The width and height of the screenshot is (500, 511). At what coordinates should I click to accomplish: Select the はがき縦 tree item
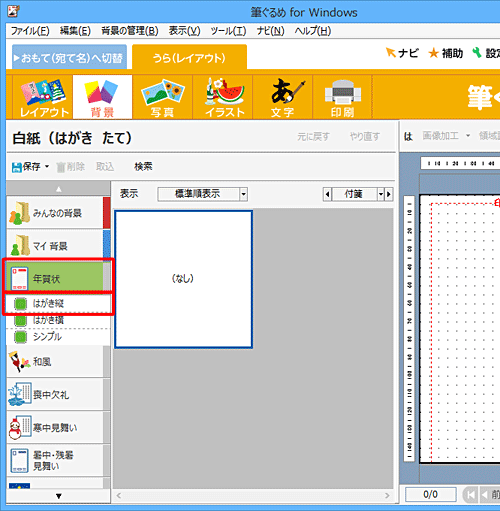click(x=58, y=303)
